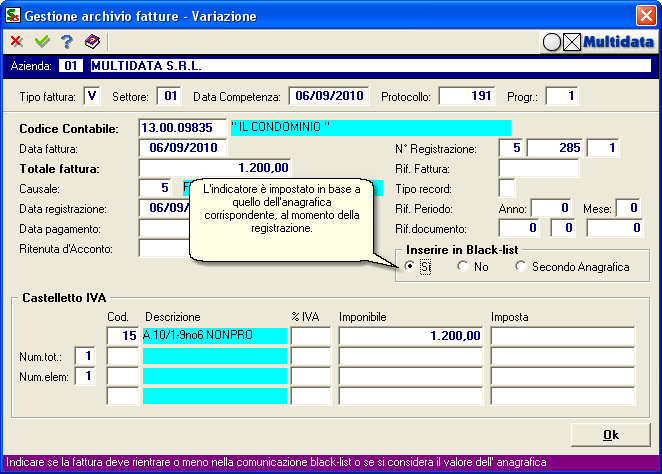This screenshot has height=474, width=662.
Task: Click the third Rif.documento field
Action: pyautogui.click(x=615, y=228)
